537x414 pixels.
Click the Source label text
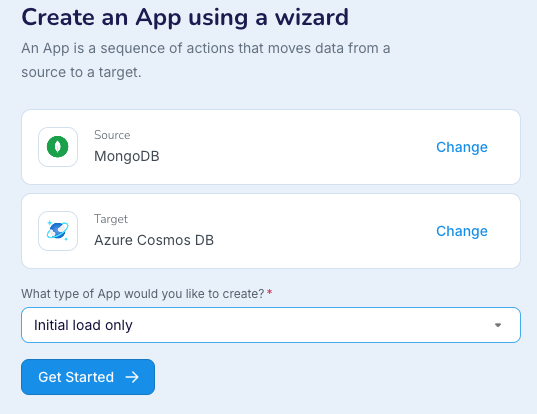112,135
